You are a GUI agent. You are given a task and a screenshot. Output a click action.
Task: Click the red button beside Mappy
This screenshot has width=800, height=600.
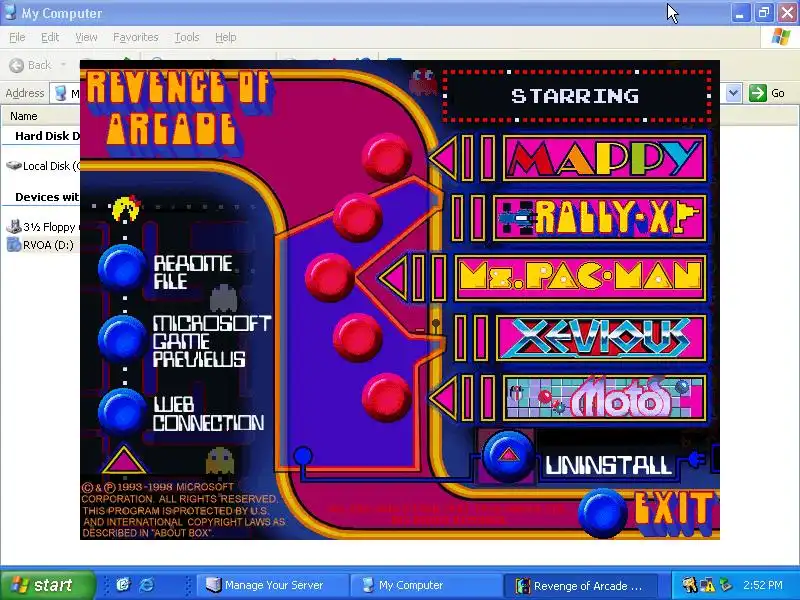(386, 157)
